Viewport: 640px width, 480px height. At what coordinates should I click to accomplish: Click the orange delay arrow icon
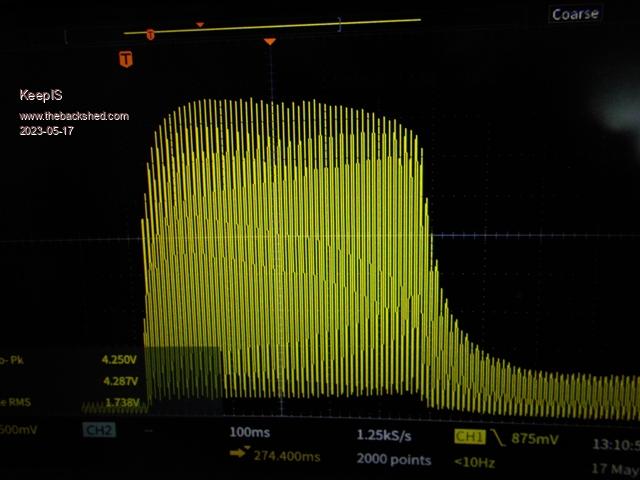coord(240,454)
